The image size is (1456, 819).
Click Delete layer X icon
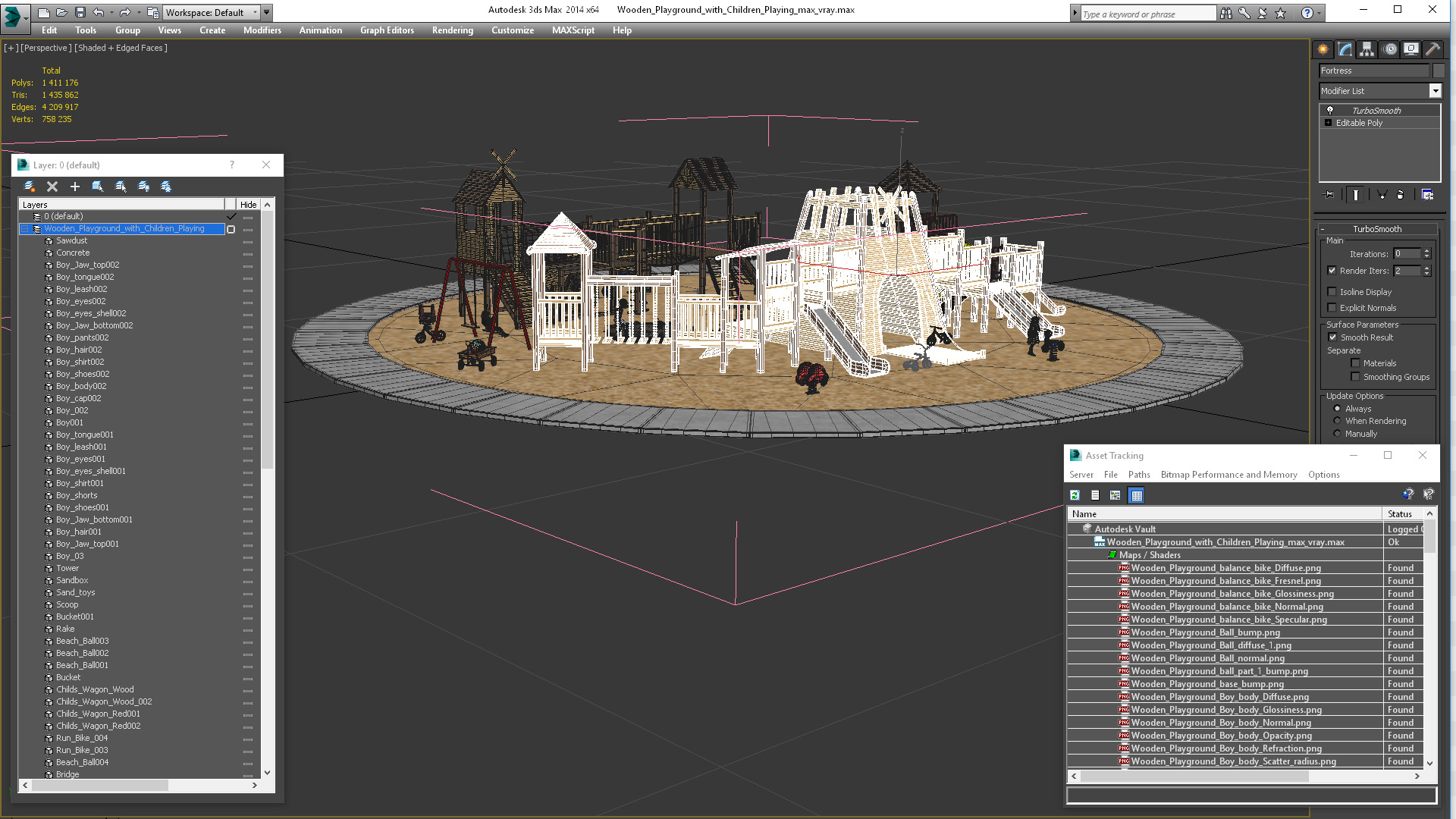52,187
